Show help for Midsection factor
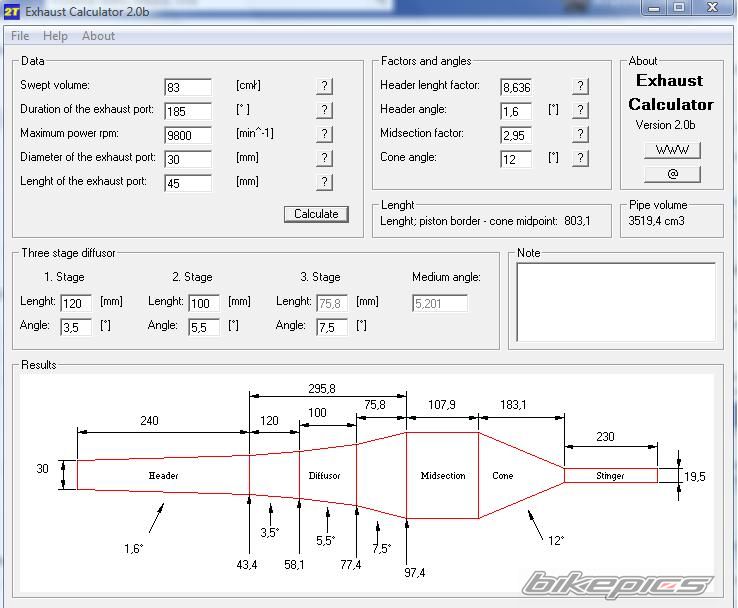The width and height of the screenshot is (738, 608). pos(580,134)
